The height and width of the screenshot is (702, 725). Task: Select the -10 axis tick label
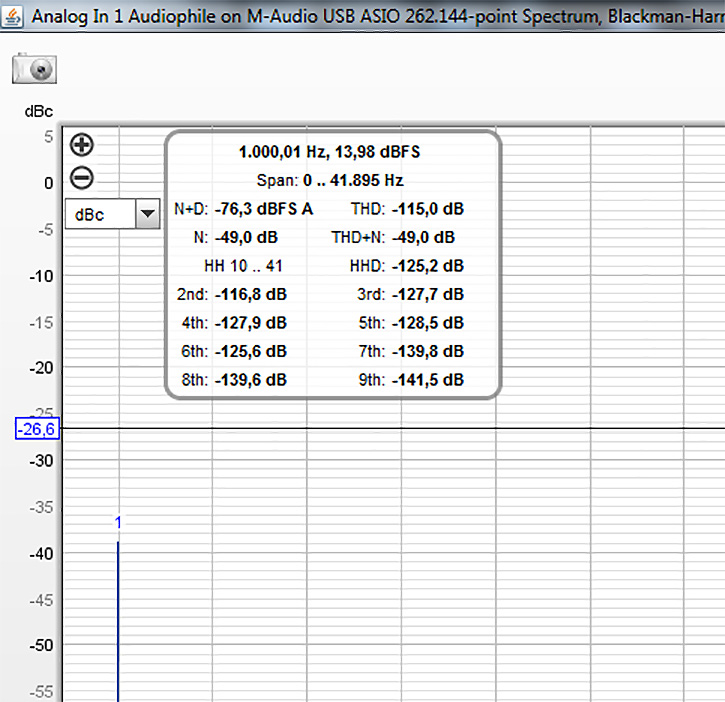(x=41, y=277)
